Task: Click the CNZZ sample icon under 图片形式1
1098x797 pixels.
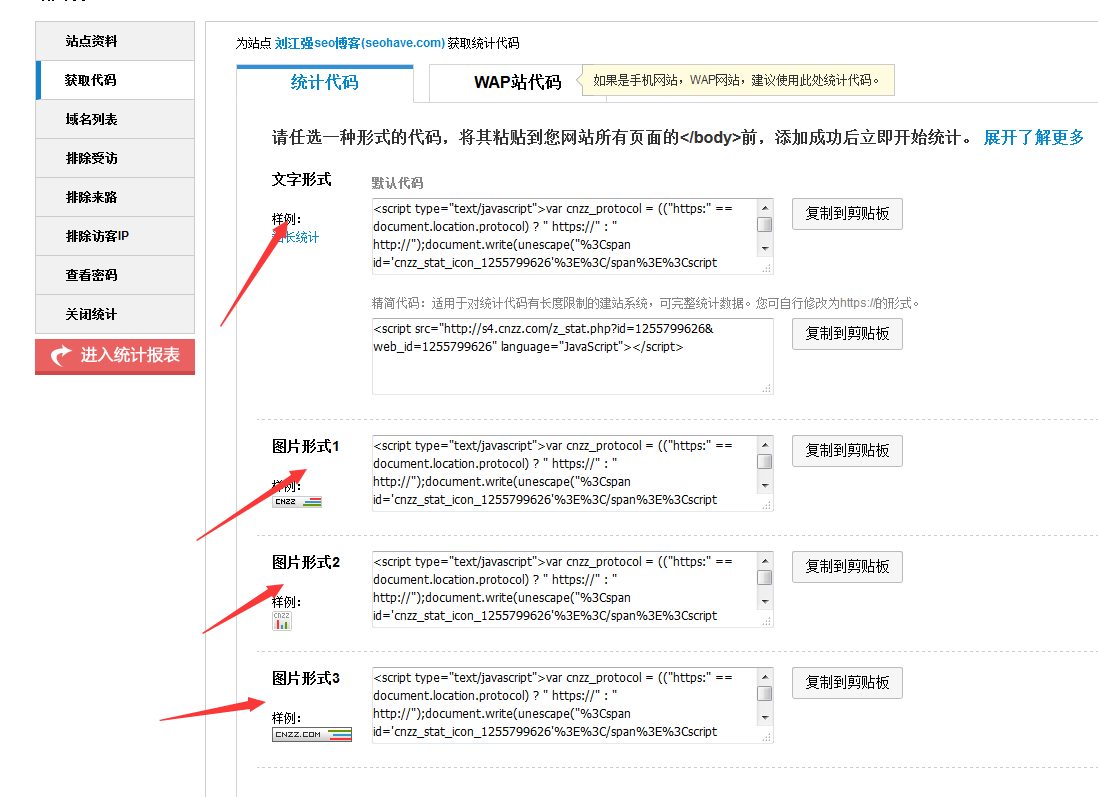Action: point(297,501)
